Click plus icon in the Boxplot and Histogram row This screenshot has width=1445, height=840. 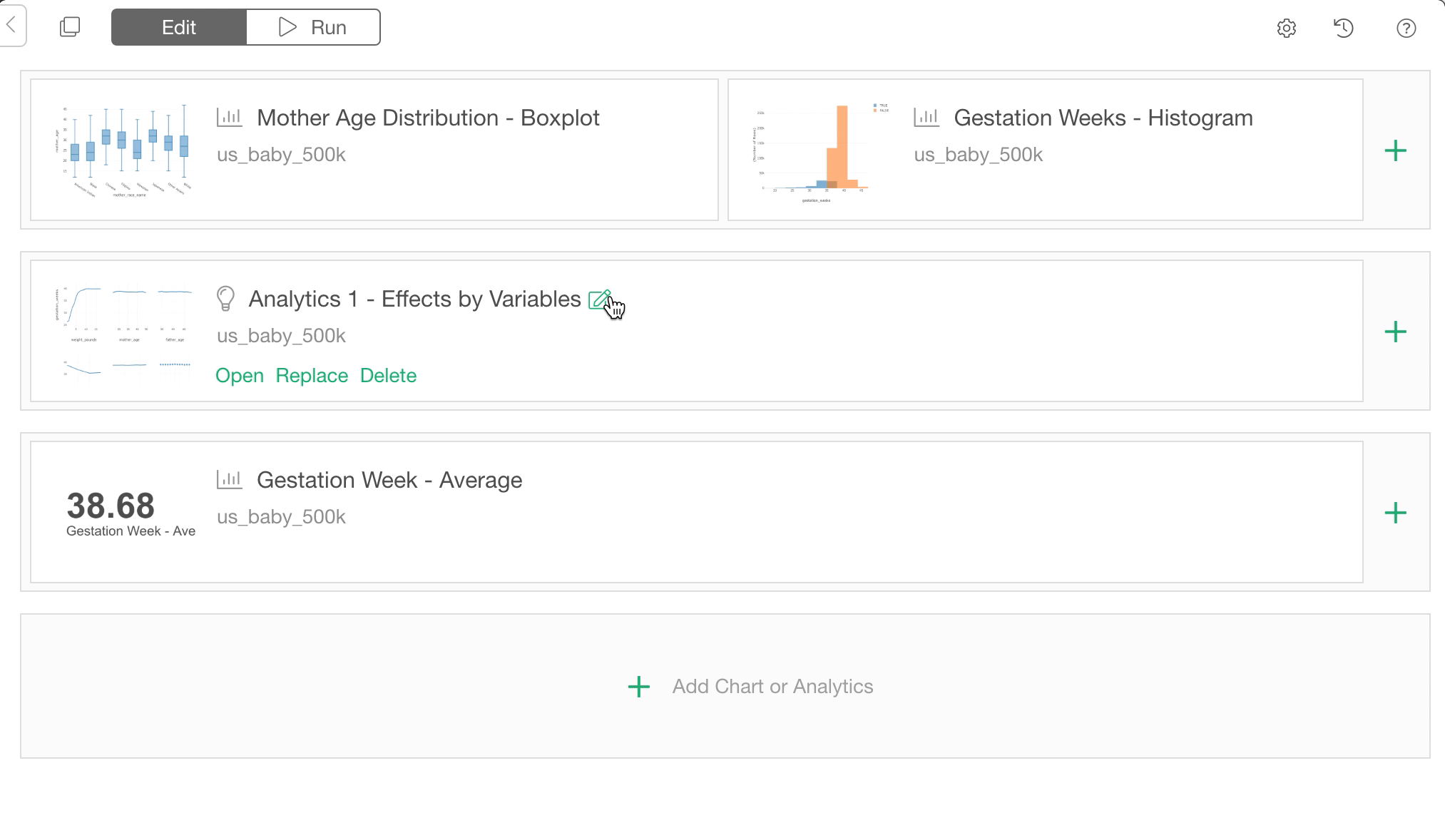[x=1395, y=150]
